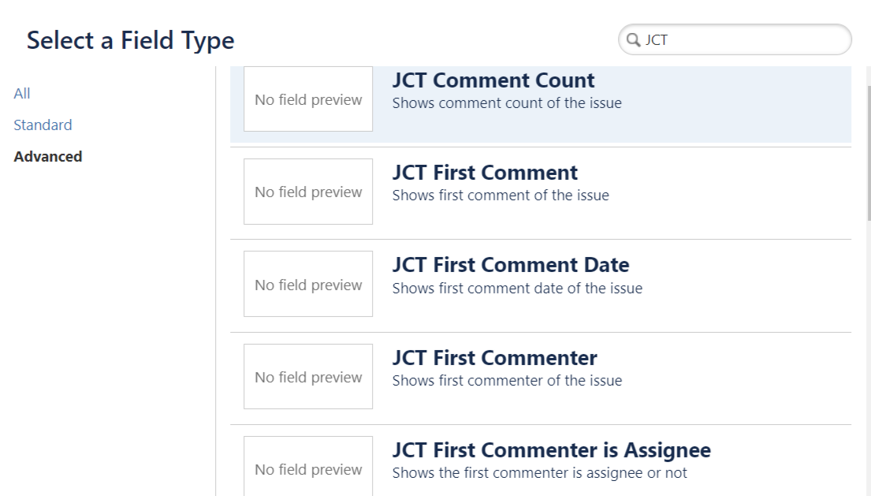Select the Advanced field category
871x496 pixels.
click(x=48, y=157)
